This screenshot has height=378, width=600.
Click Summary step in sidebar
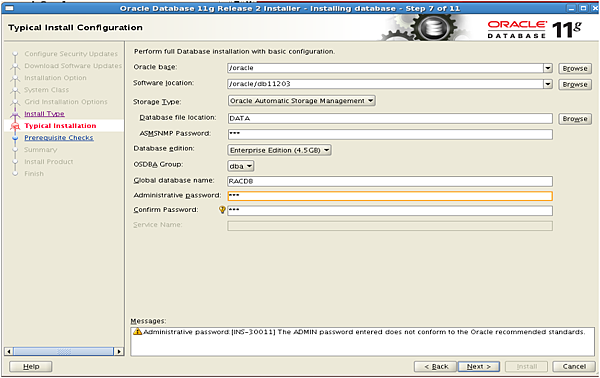pos(41,150)
